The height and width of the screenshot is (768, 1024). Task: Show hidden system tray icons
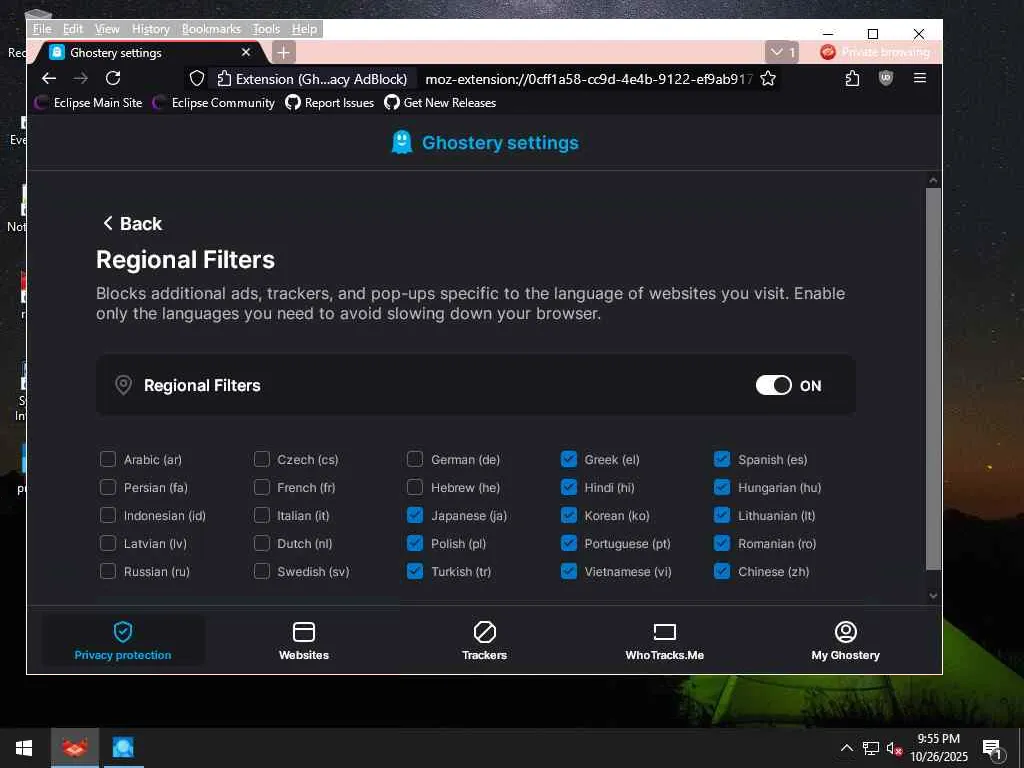tap(846, 748)
